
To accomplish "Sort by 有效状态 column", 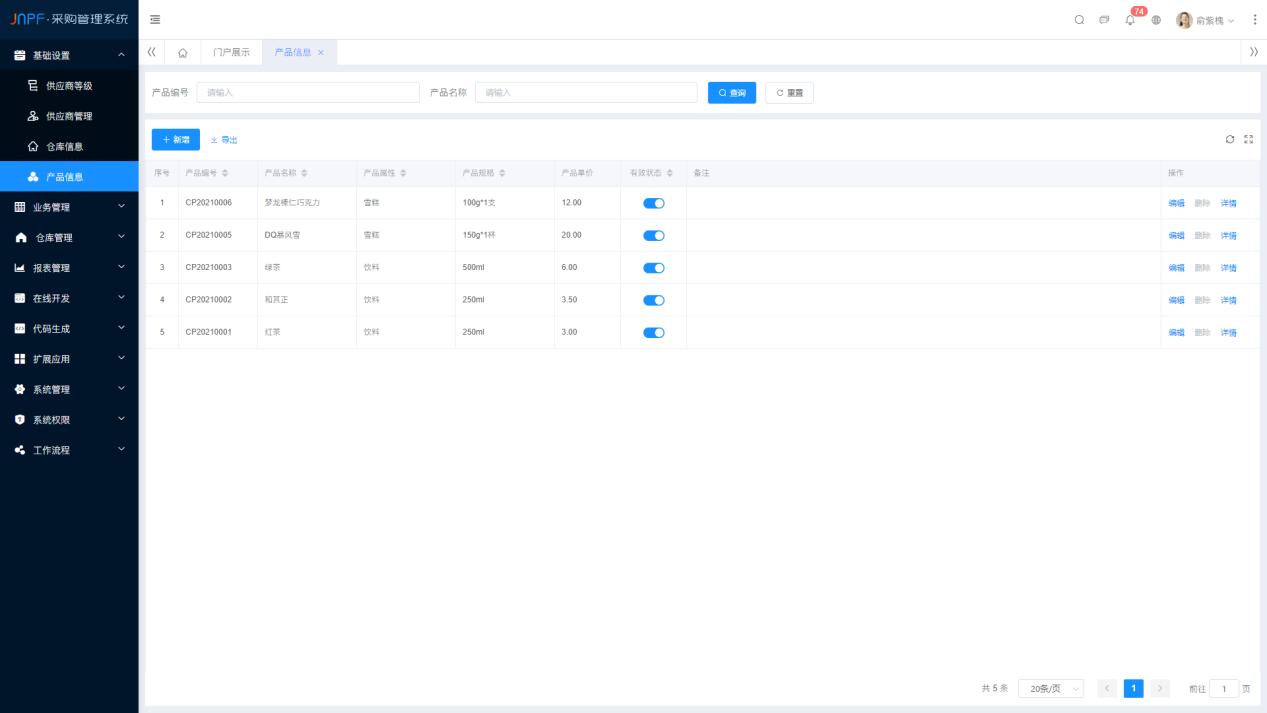I will [x=670, y=174].
